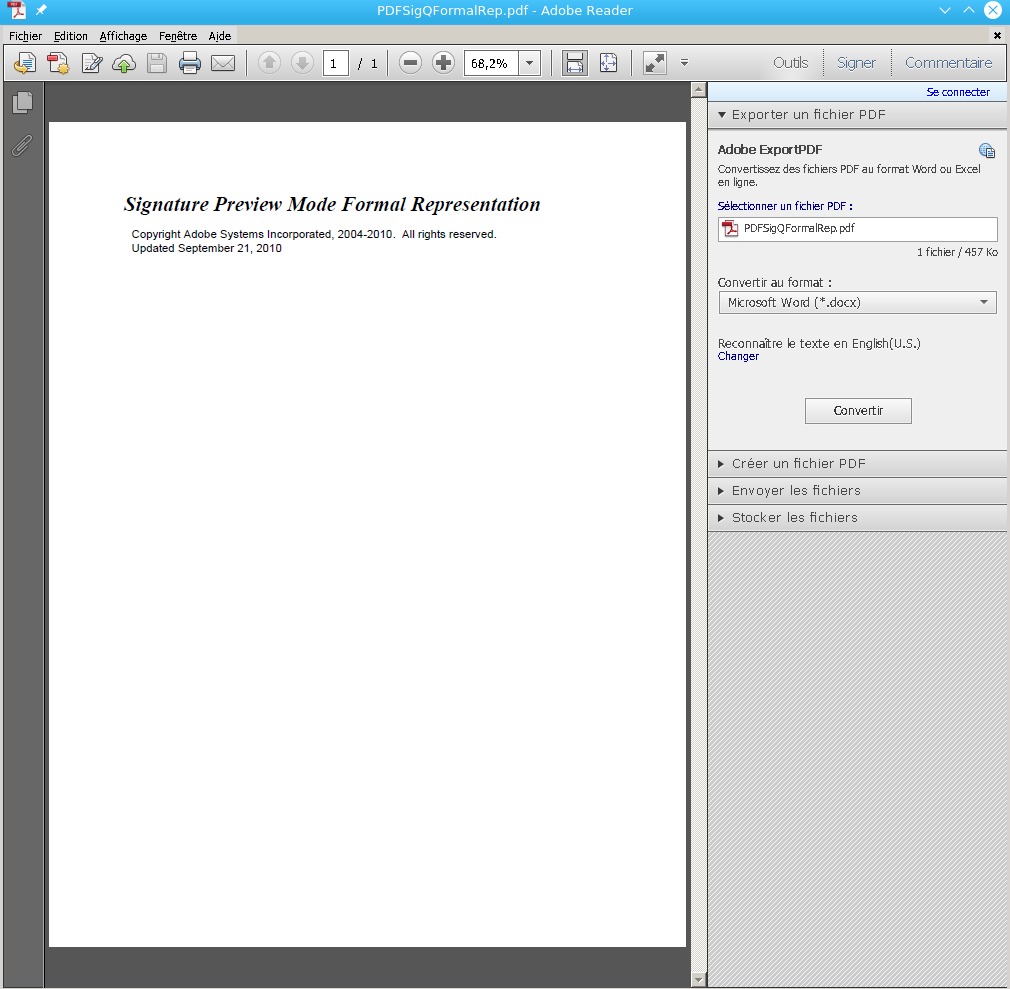Click the text Updated September 21, 2010
The width and height of the screenshot is (1010, 989).
click(206, 249)
